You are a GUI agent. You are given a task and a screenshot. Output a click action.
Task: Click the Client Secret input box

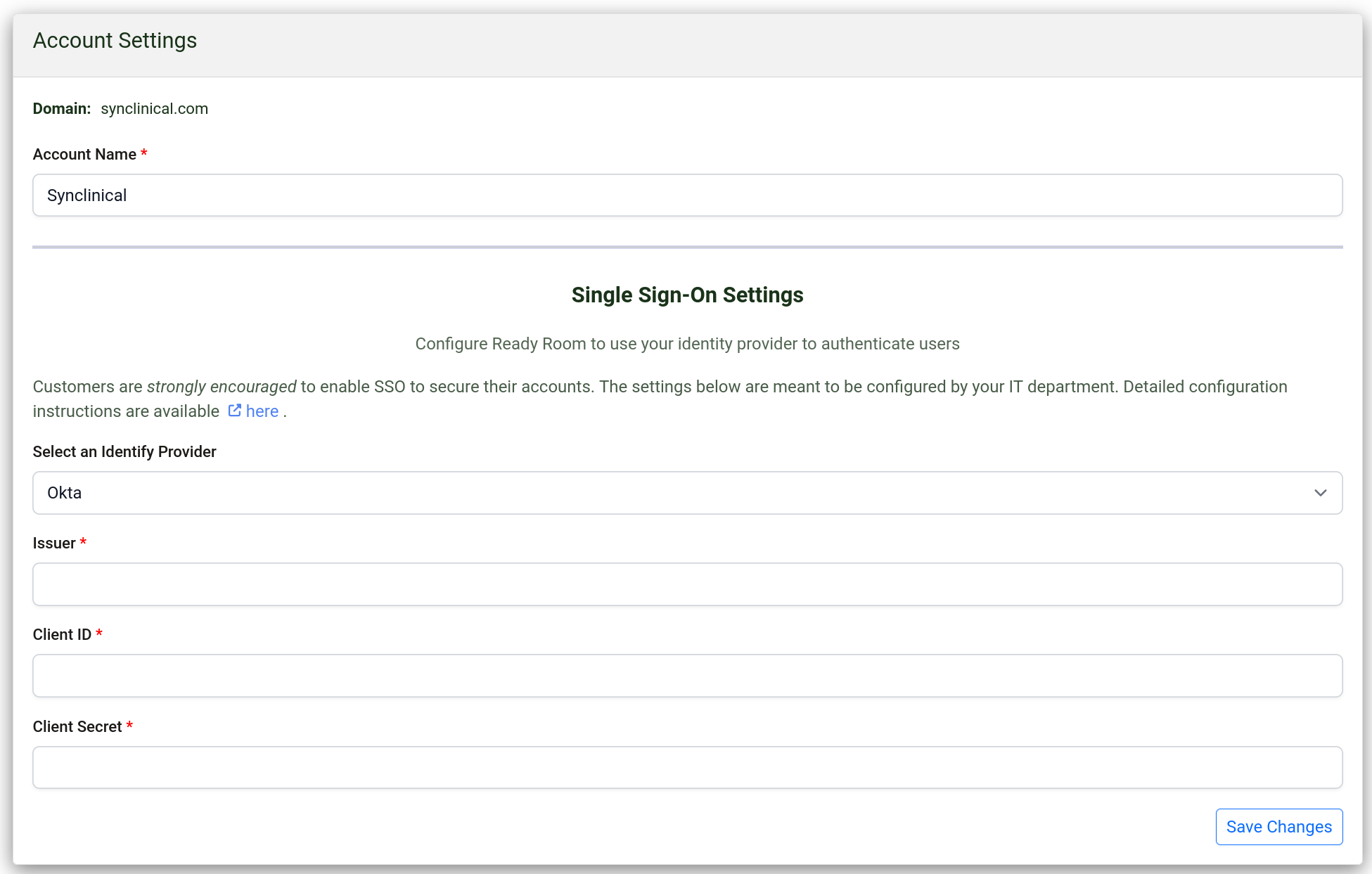687,767
